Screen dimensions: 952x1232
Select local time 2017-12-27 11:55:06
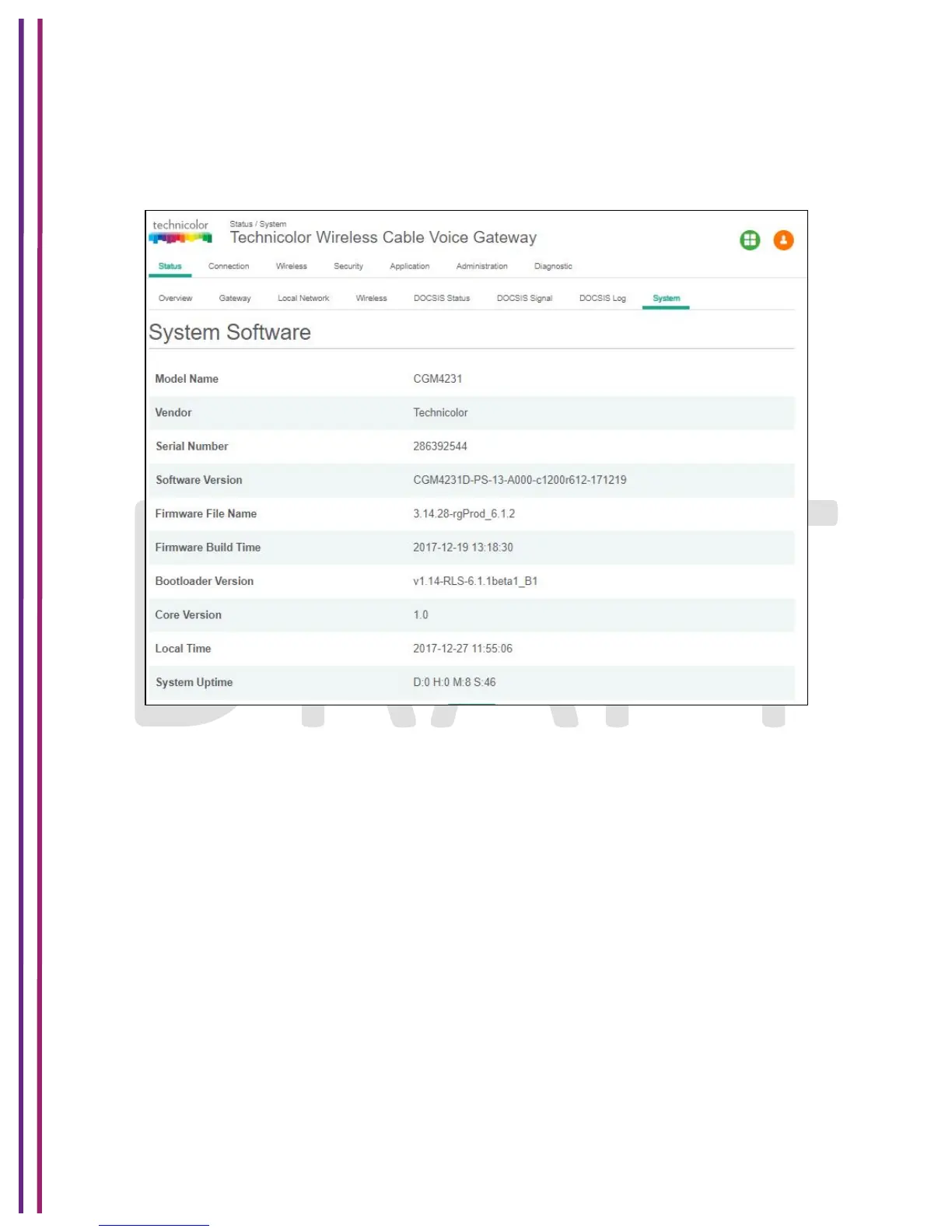(463, 648)
